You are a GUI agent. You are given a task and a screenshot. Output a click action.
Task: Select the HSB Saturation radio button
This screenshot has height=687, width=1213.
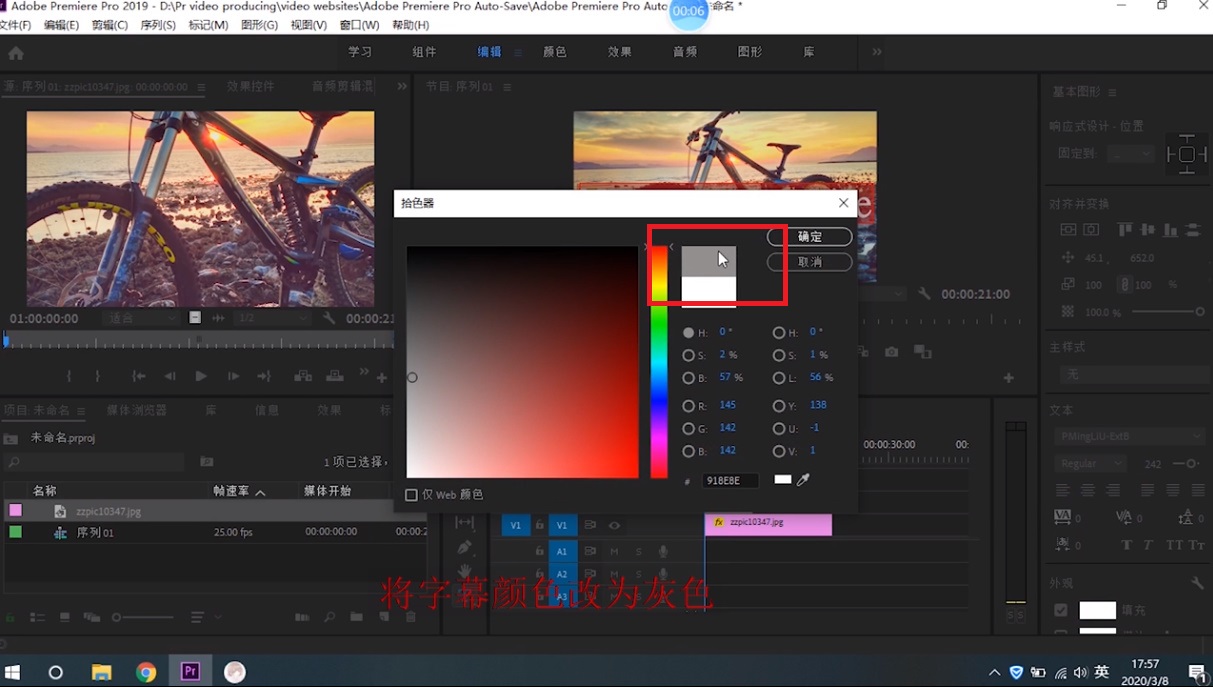point(688,355)
